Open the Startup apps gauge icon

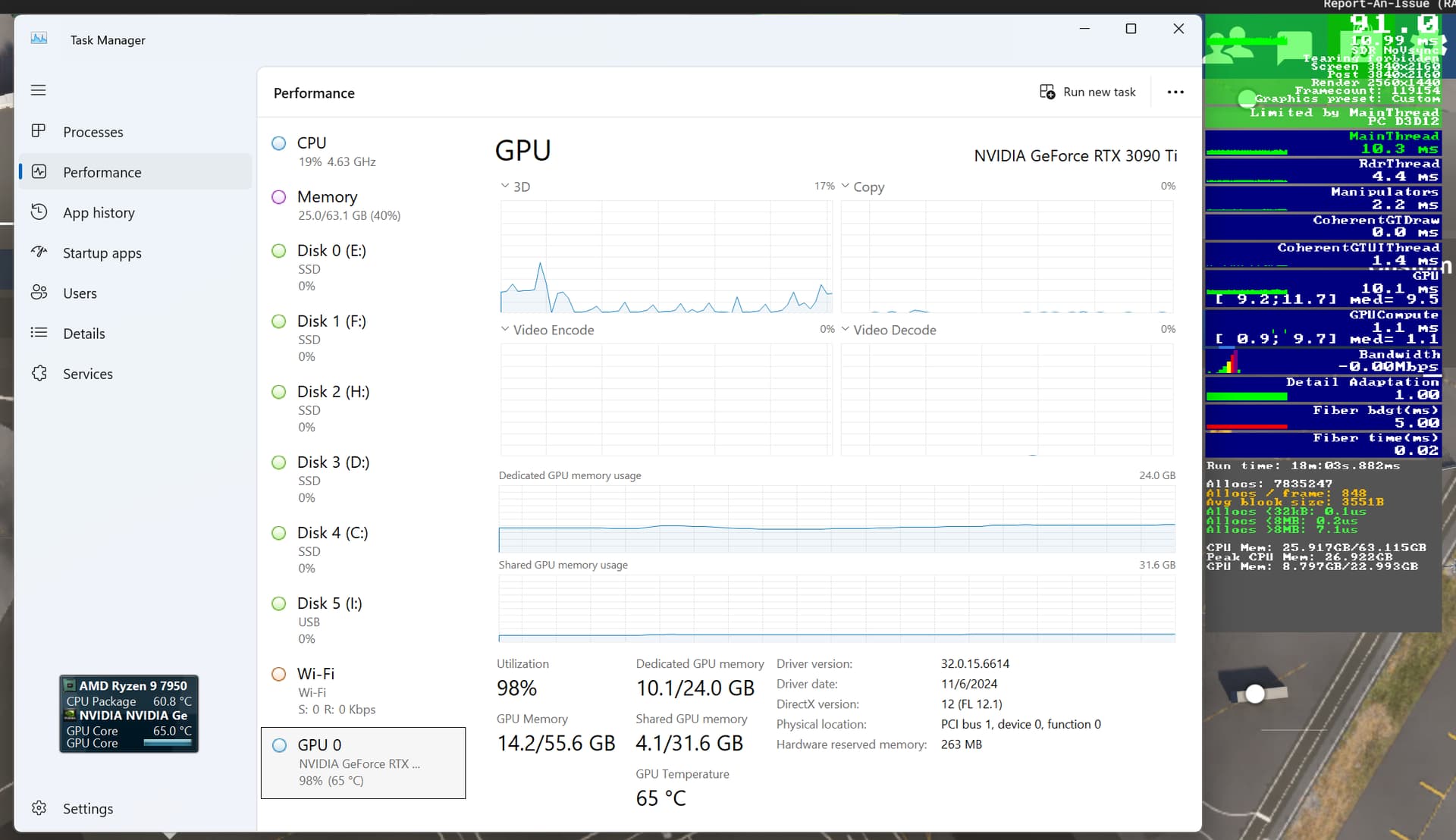[39, 252]
